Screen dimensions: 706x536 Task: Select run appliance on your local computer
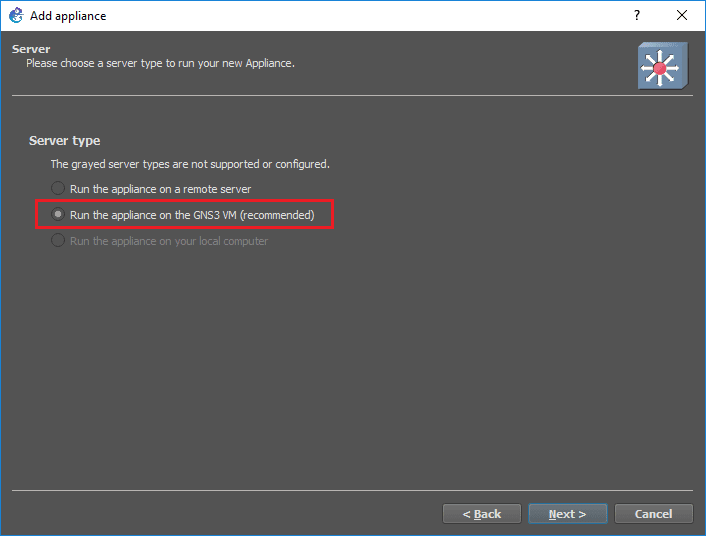pyautogui.click(x=159, y=241)
